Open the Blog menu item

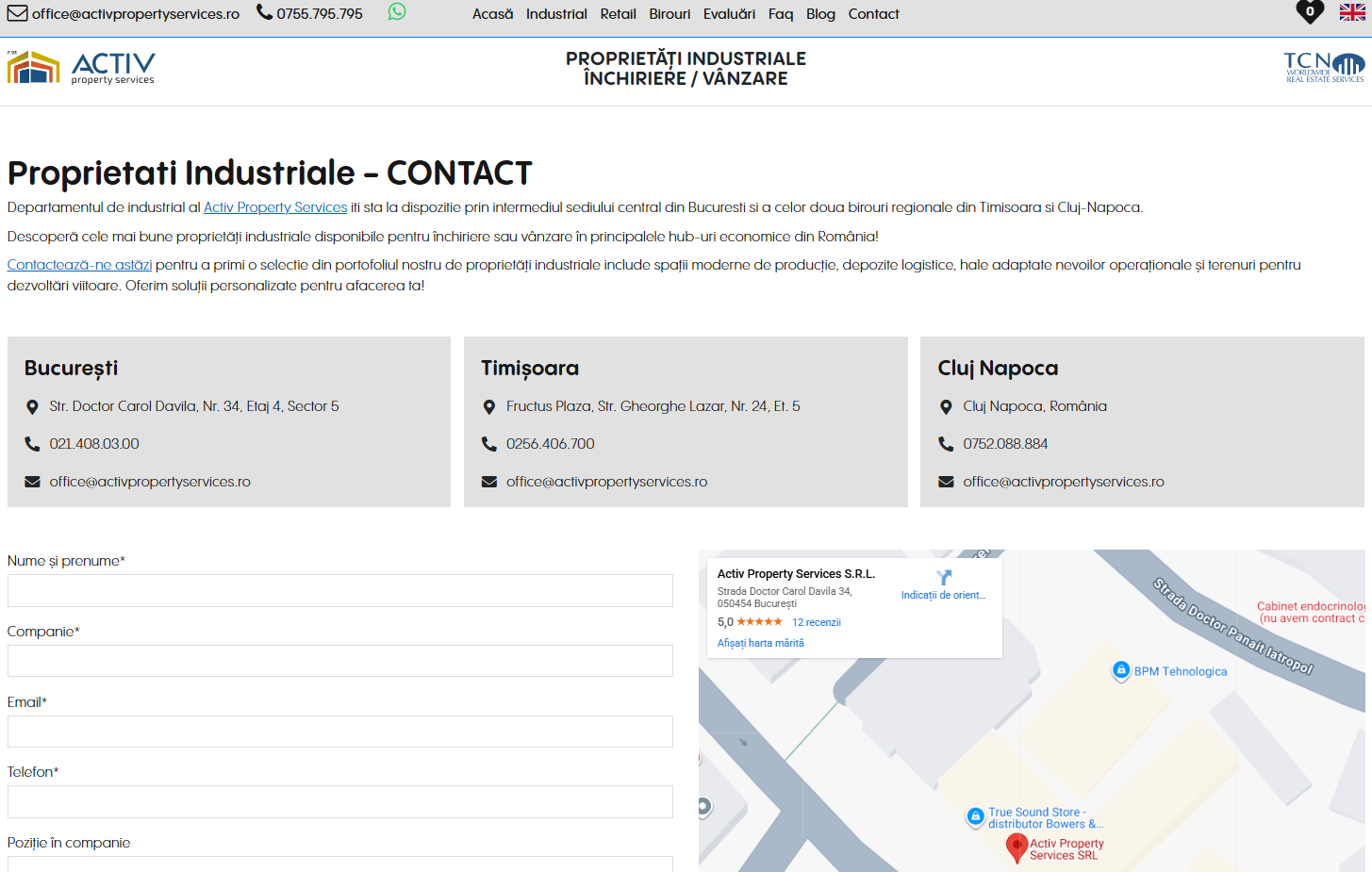(x=820, y=14)
